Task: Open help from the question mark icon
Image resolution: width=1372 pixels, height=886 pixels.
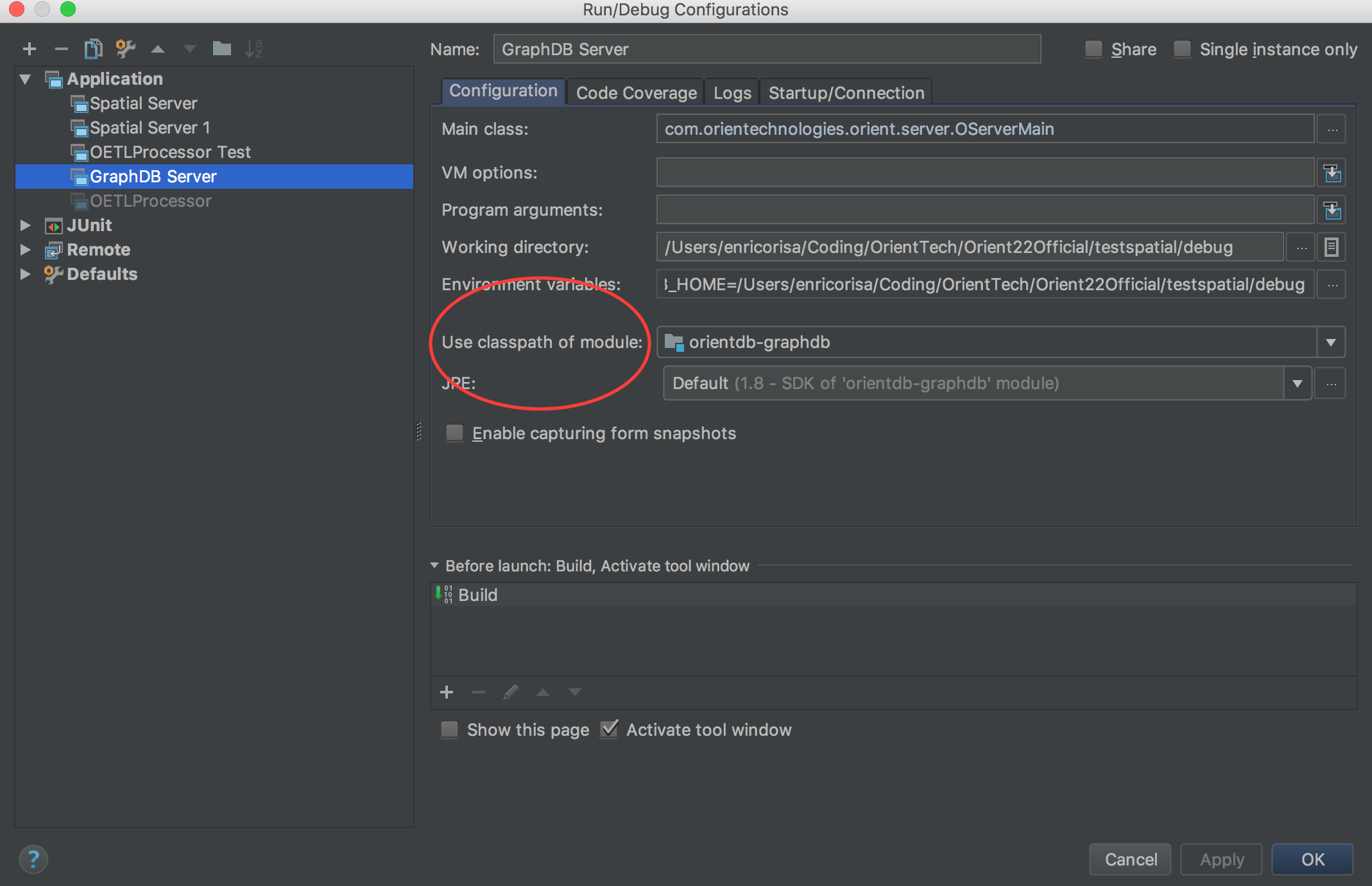Action: pos(33,859)
